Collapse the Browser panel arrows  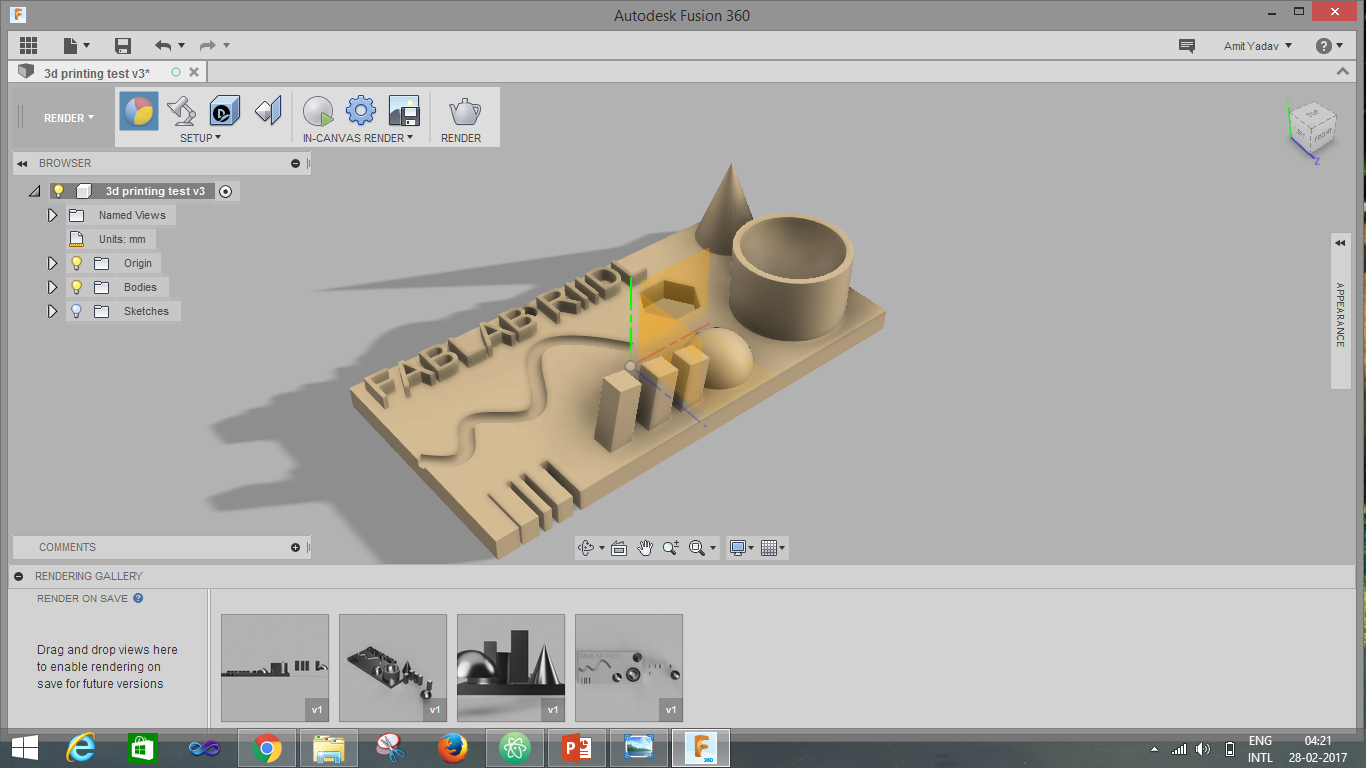22,163
